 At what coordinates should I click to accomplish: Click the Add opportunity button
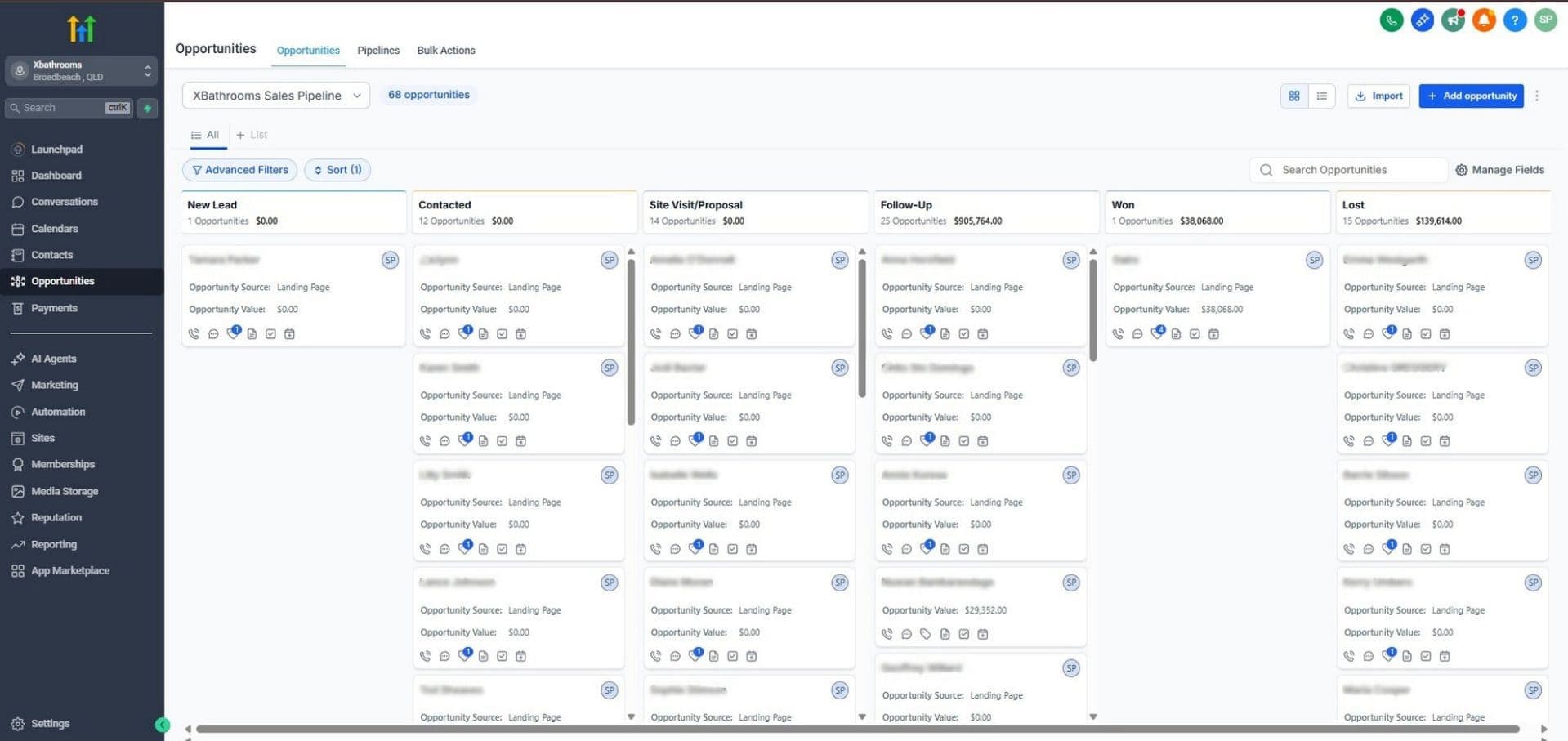pyautogui.click(x=1471, y=96)
